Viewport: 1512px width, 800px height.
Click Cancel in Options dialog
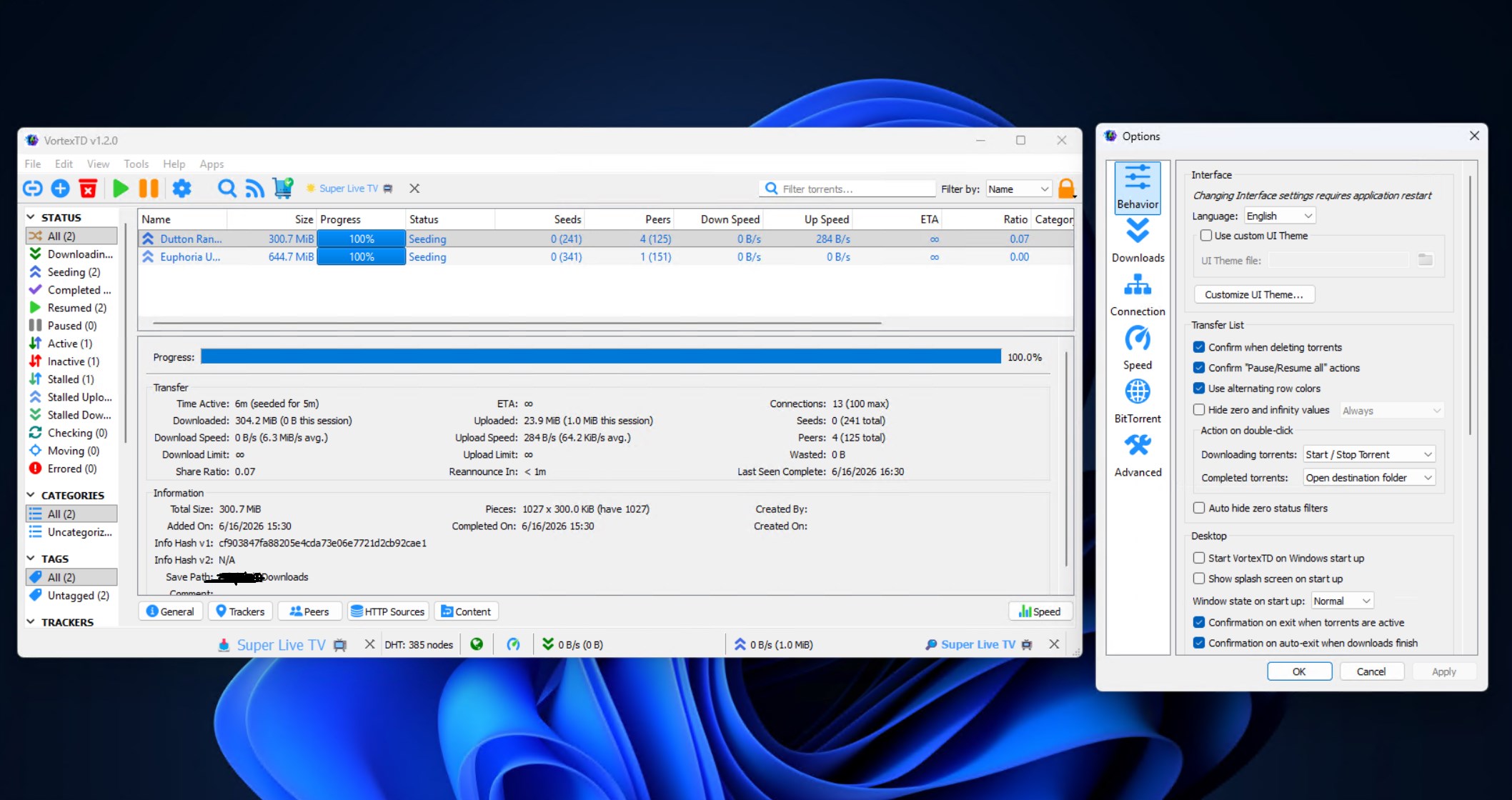[1371, 671]
